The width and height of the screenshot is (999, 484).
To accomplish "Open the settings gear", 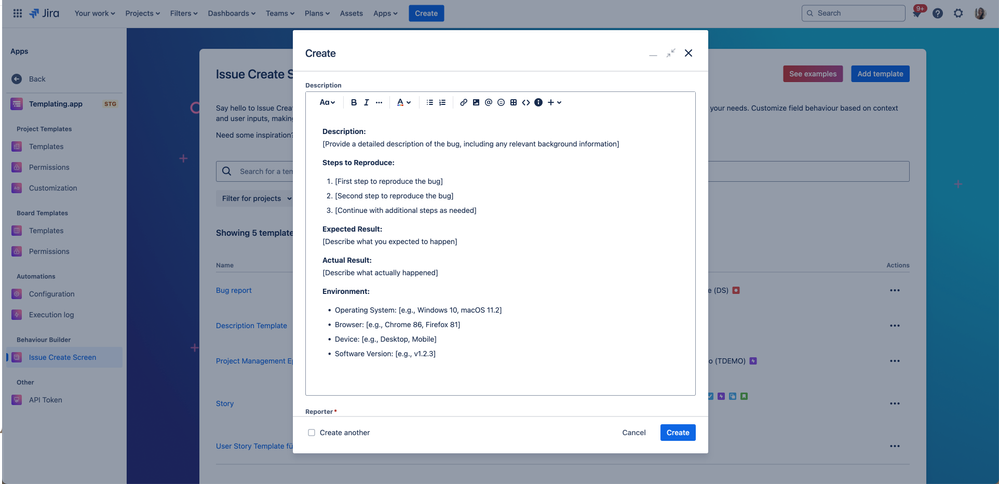I will [958, 13].
